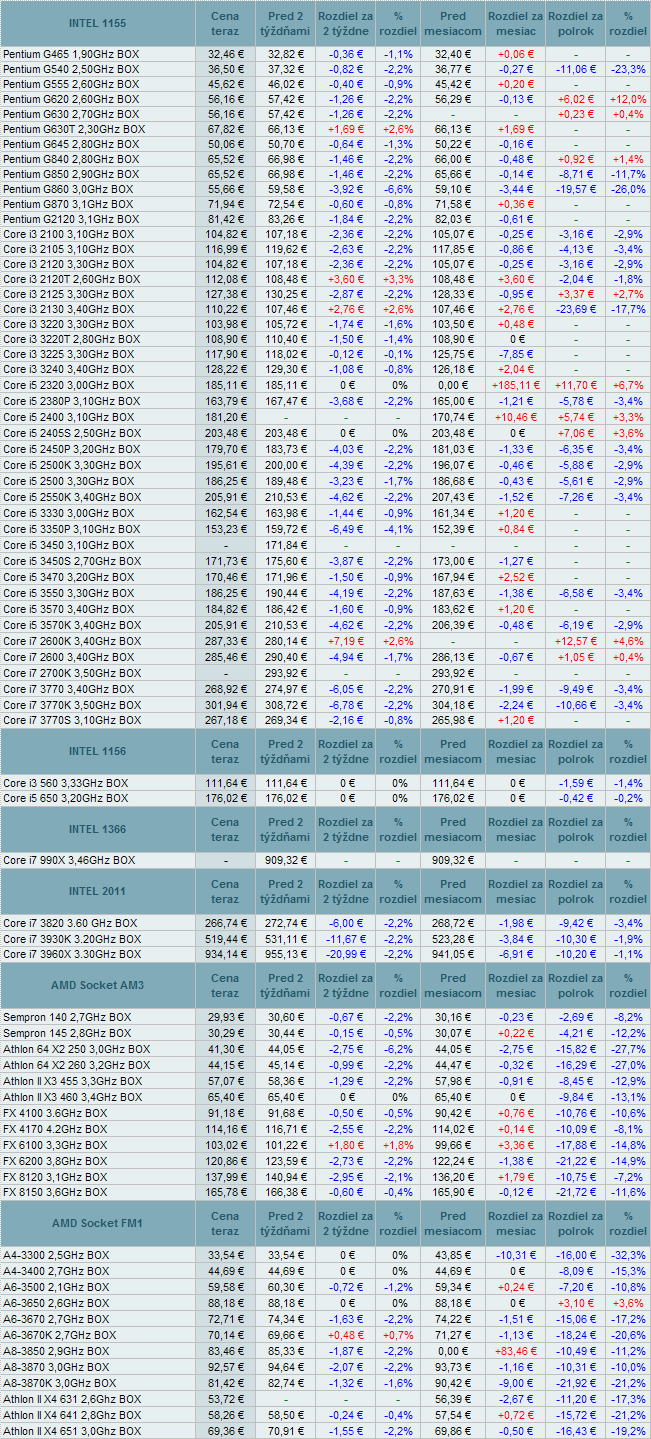Click the 934,14 € current price cell

tap(226, 954)
